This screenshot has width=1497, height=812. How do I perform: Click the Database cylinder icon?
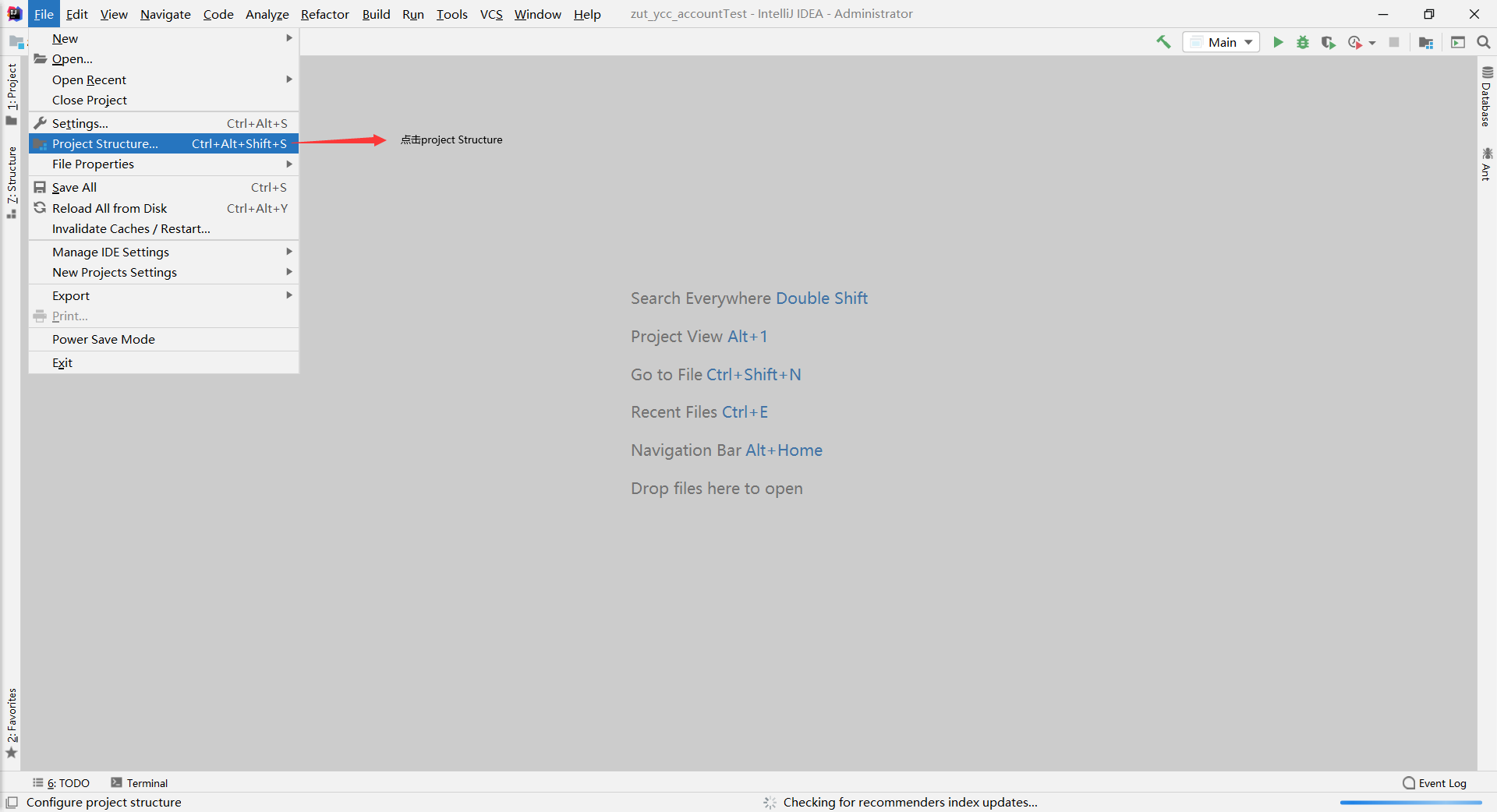pyautogui.click(x=1487, y=72)
